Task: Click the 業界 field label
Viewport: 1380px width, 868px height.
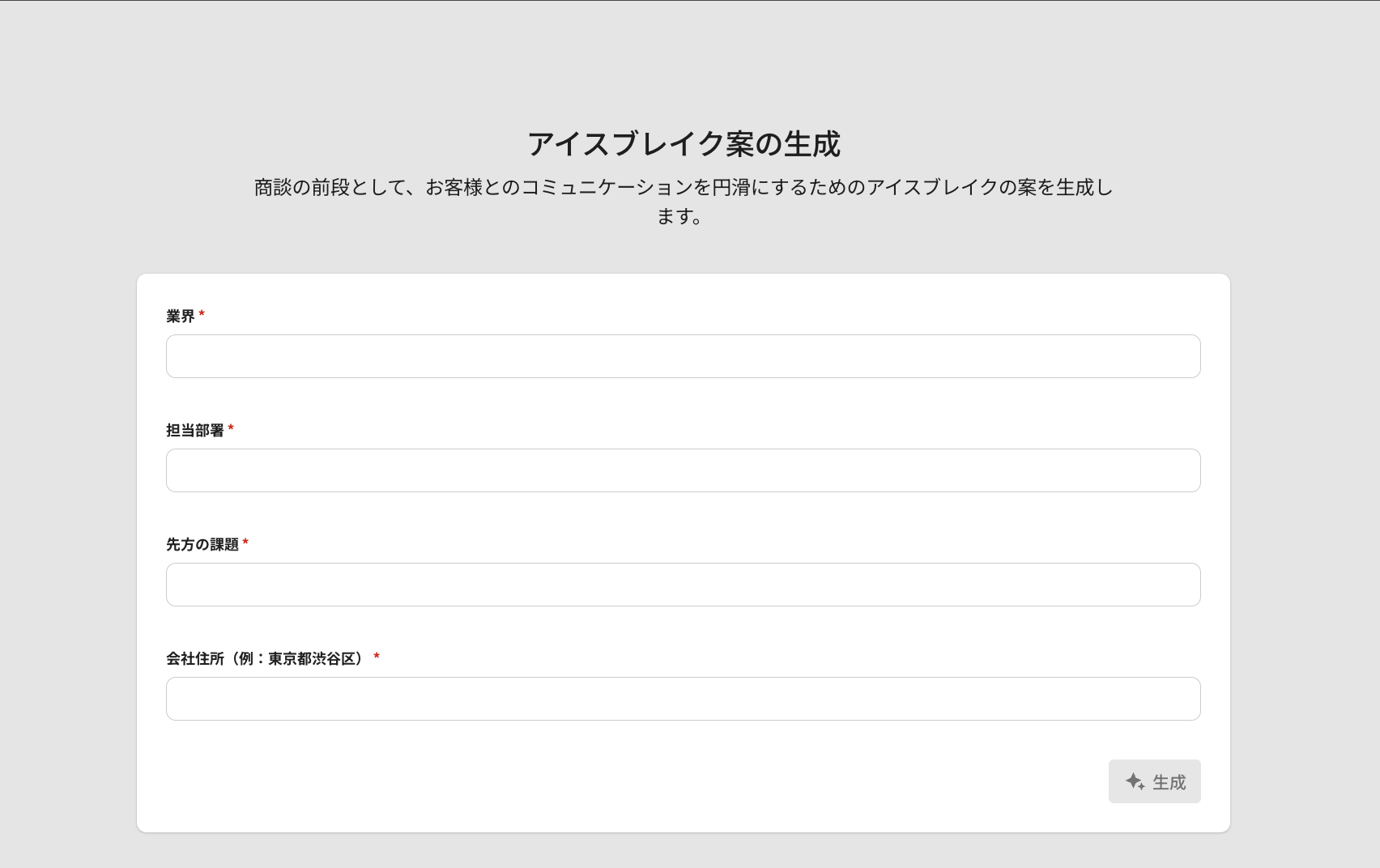Action: click(181, 316)
